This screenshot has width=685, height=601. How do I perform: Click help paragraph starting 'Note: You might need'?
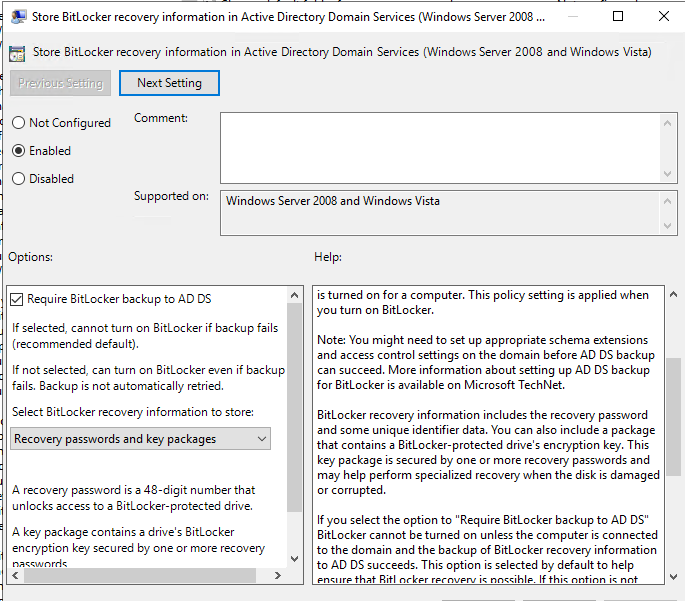coord(486,363)
